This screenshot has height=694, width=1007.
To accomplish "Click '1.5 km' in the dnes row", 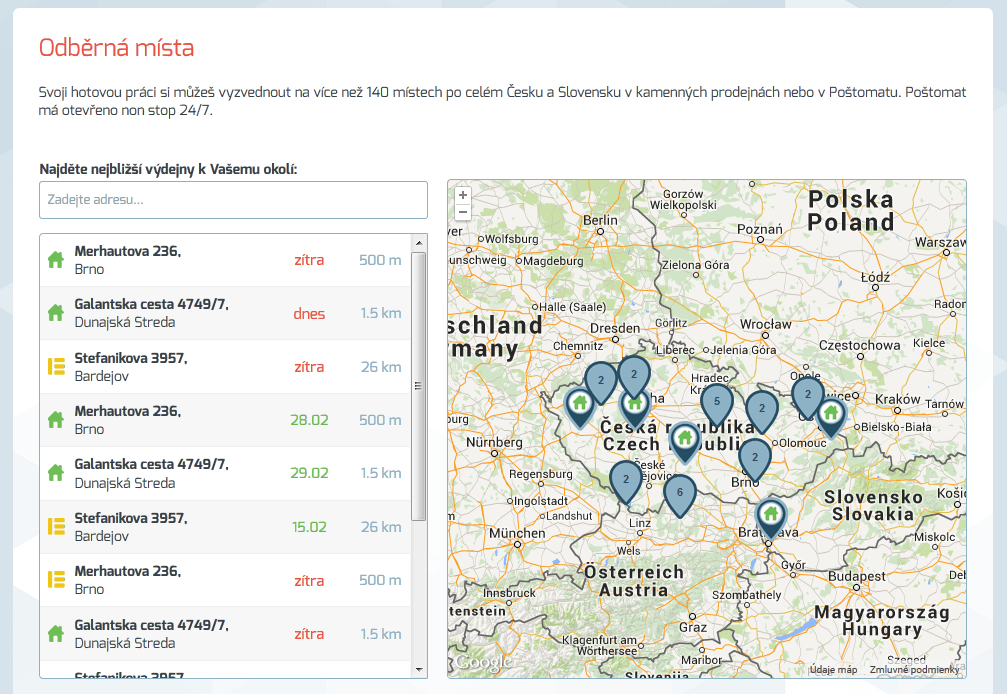I will (381, 313).
